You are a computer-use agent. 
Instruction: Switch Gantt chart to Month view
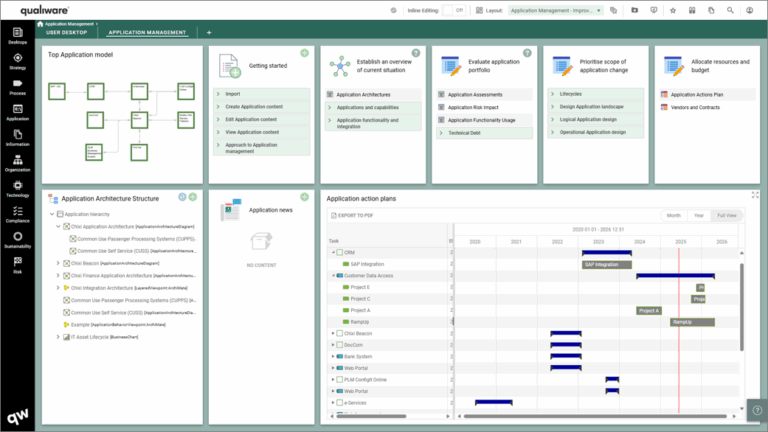coord(674,215)
